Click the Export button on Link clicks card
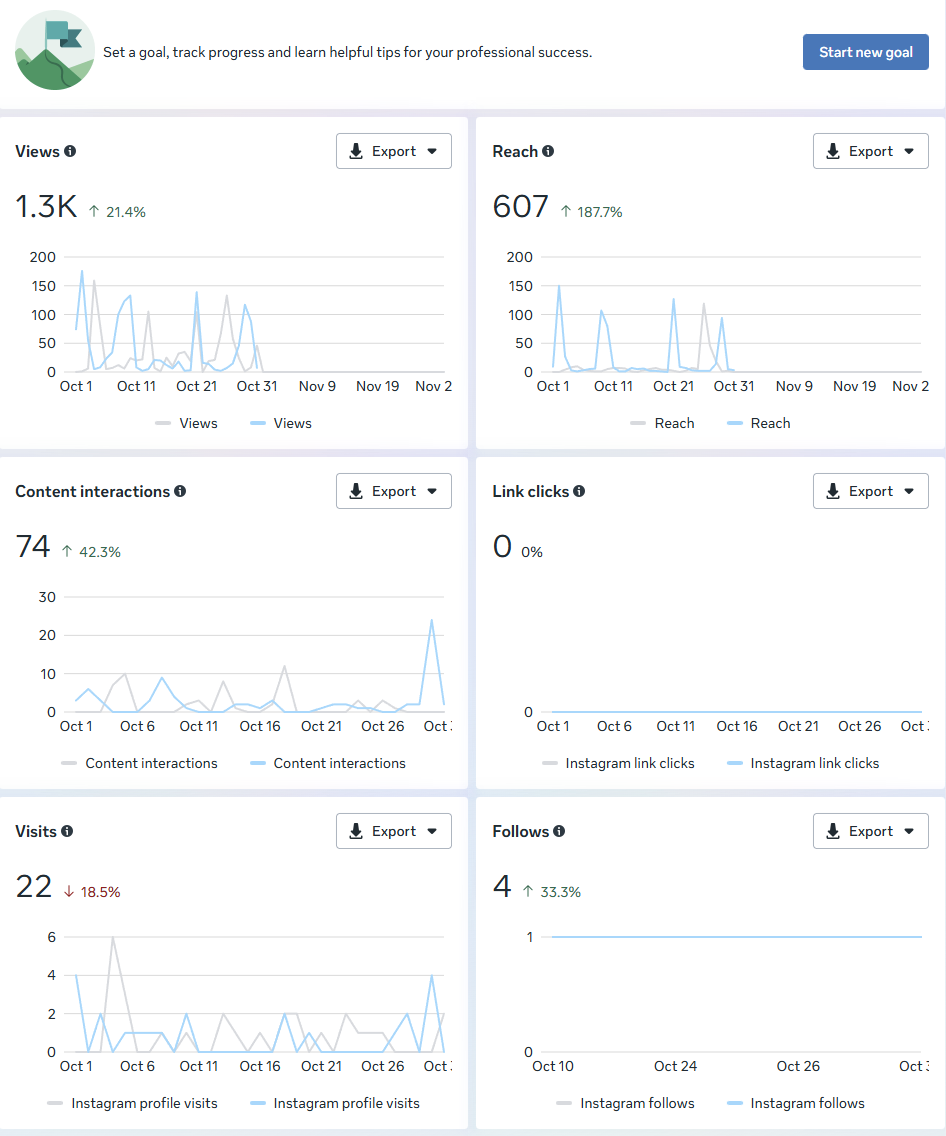946x1136 pixels. pyautogui.click(x=870, y=491)
